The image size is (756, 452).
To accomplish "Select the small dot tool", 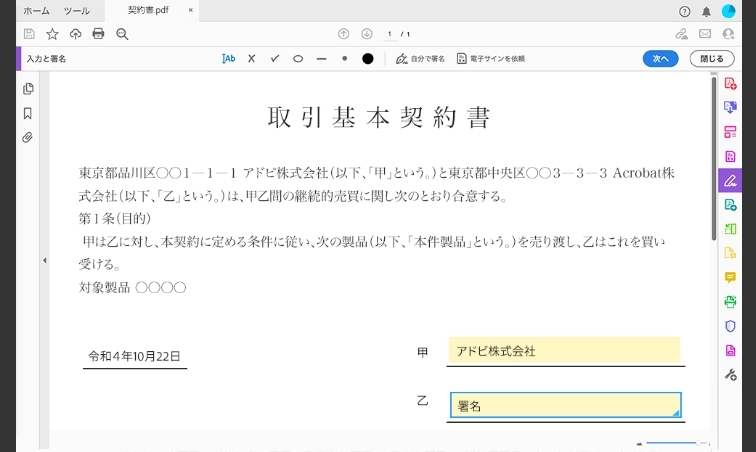I will tap(345, 59).
